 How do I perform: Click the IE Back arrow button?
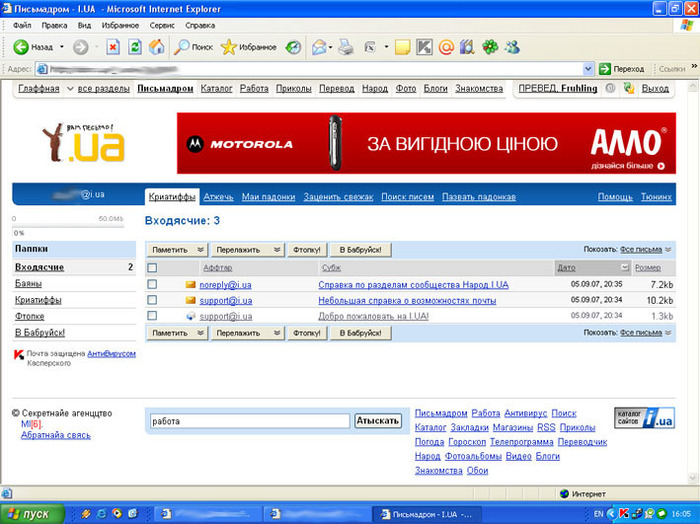pos(21,47)
